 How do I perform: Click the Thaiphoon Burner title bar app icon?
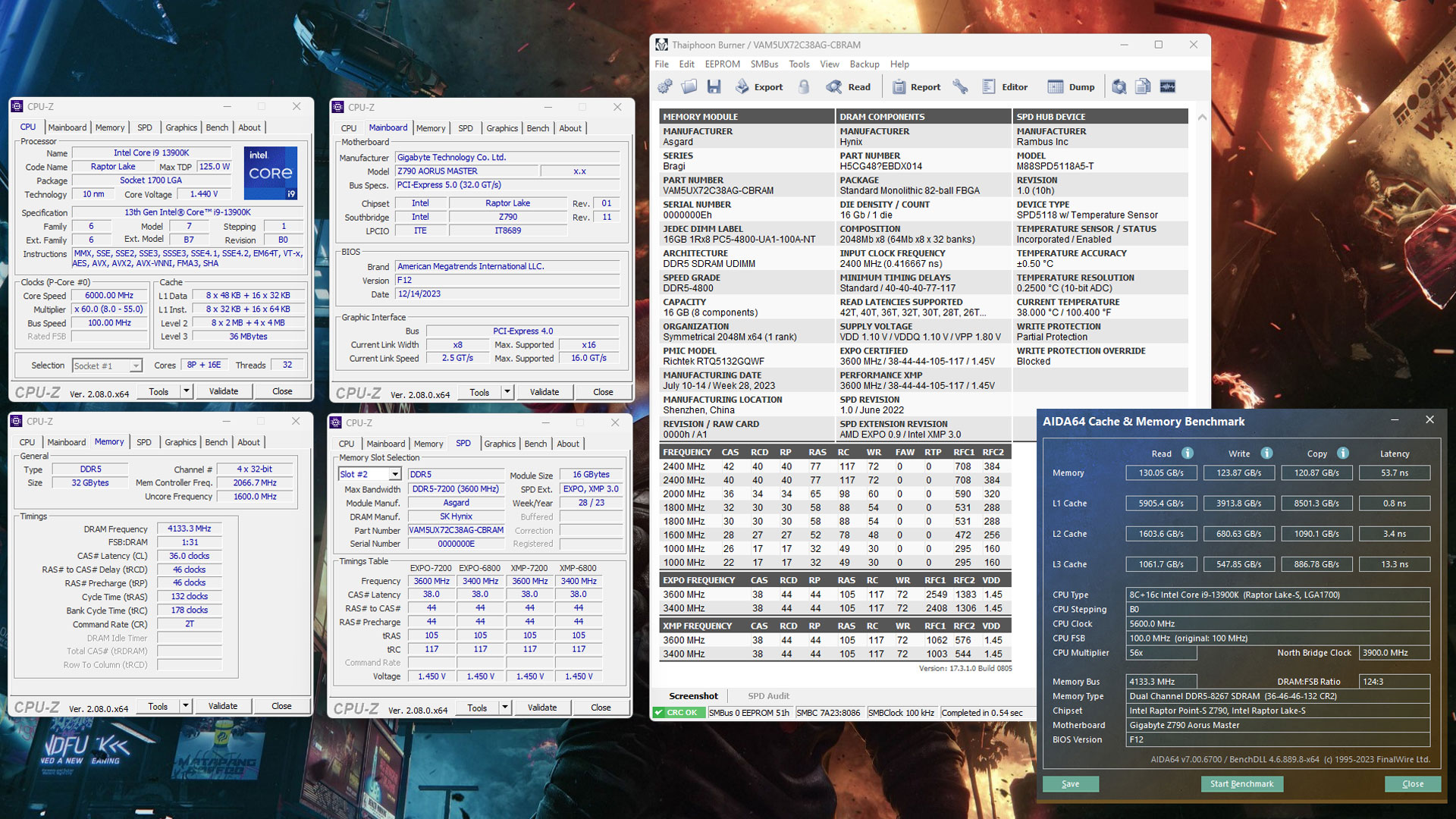pyautogui.click(x=662, y=45)
